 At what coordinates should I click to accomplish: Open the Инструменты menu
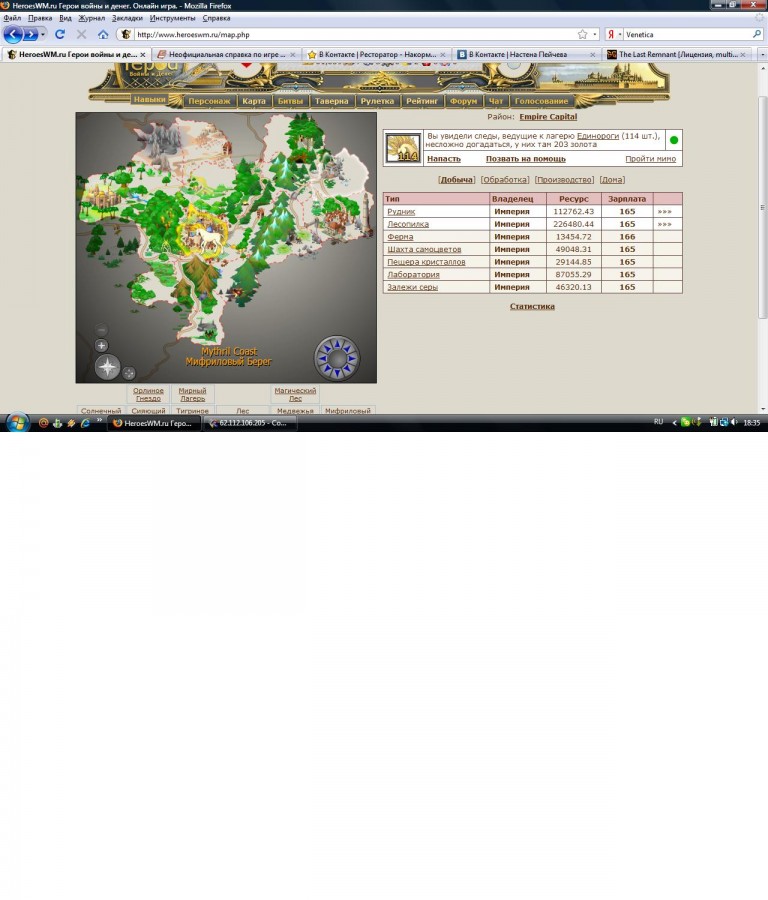click(172, 18)
